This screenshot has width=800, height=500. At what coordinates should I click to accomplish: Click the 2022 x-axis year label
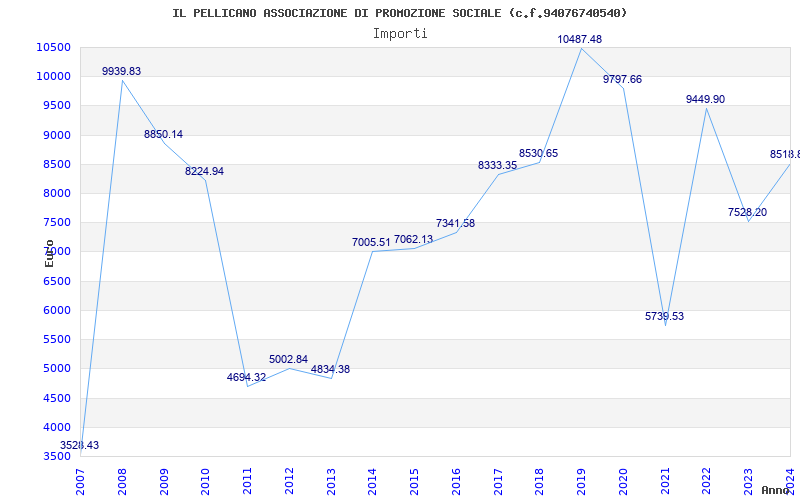coord(706,482)
